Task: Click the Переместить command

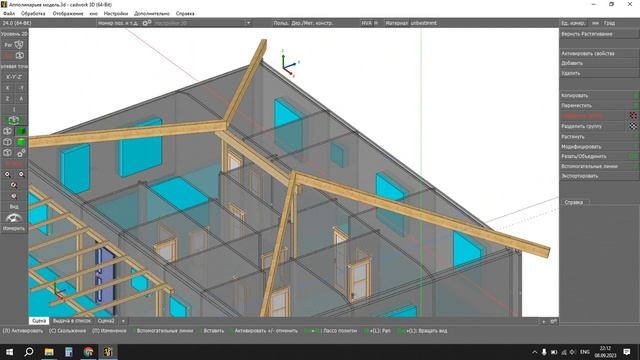Action: [x=598, y=105]
